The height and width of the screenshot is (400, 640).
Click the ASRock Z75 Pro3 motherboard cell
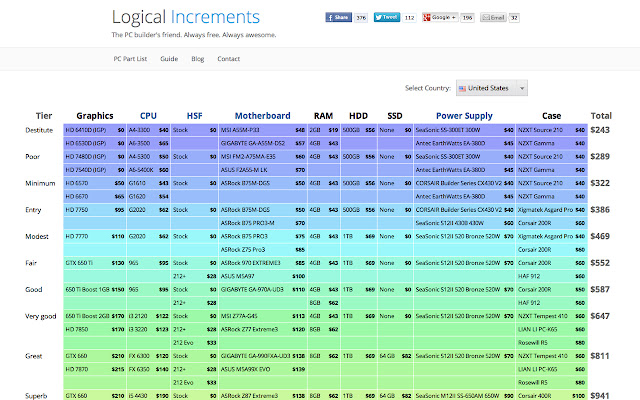(263, 250)
